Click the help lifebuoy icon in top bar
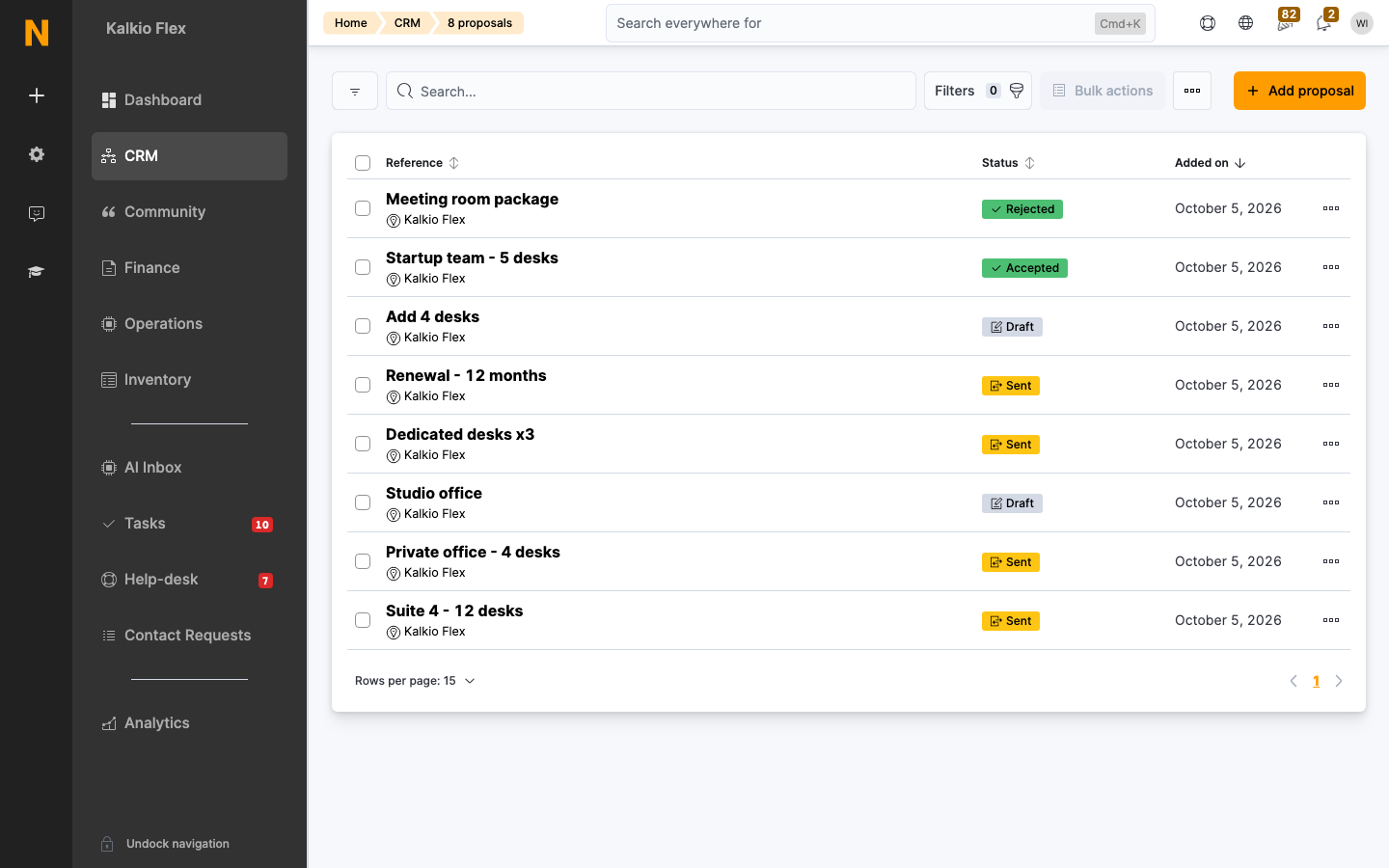The width and height of the screenshot is (1389, 868). 1208,23
